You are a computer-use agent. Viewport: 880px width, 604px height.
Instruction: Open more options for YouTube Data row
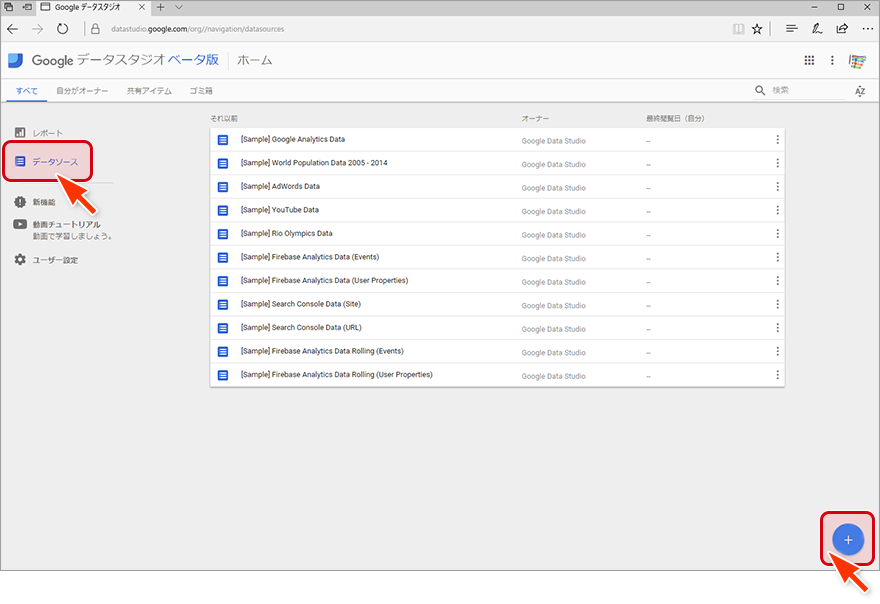777,211
